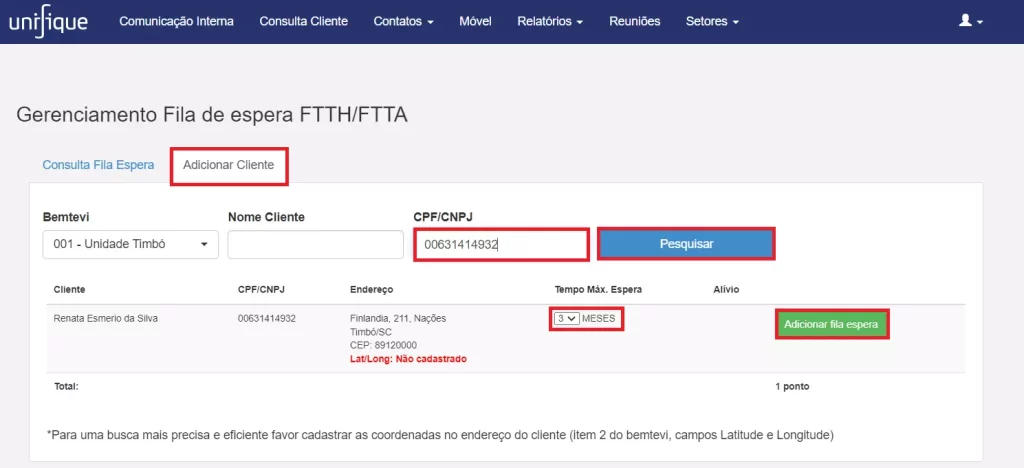Click client name Renata Esmerio da Silva
Screen dimensions: 1024x468
point(106,319)
